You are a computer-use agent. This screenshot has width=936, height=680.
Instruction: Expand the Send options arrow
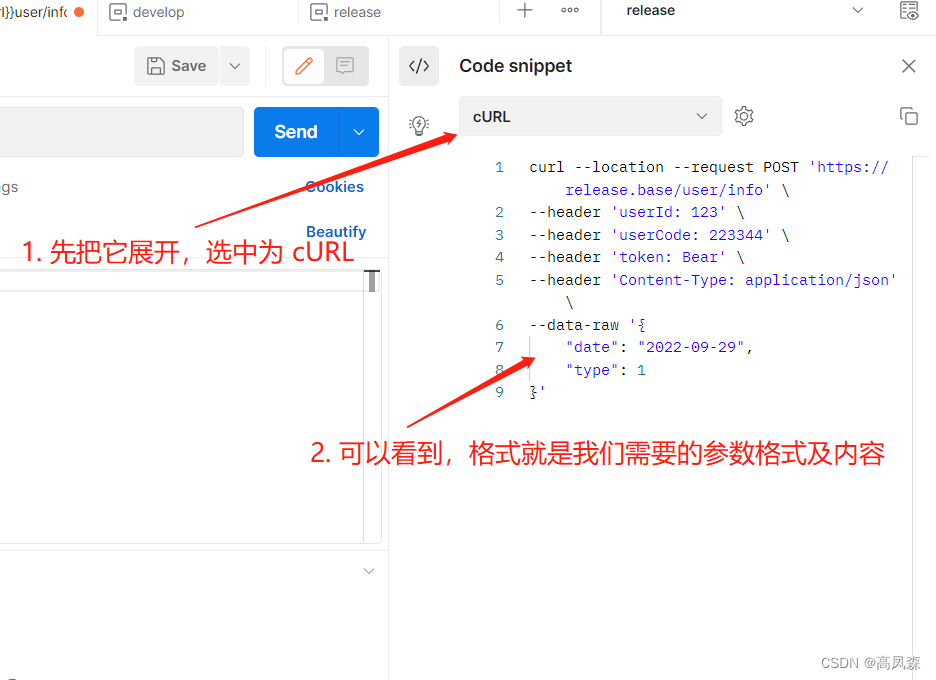click(359, 132)
